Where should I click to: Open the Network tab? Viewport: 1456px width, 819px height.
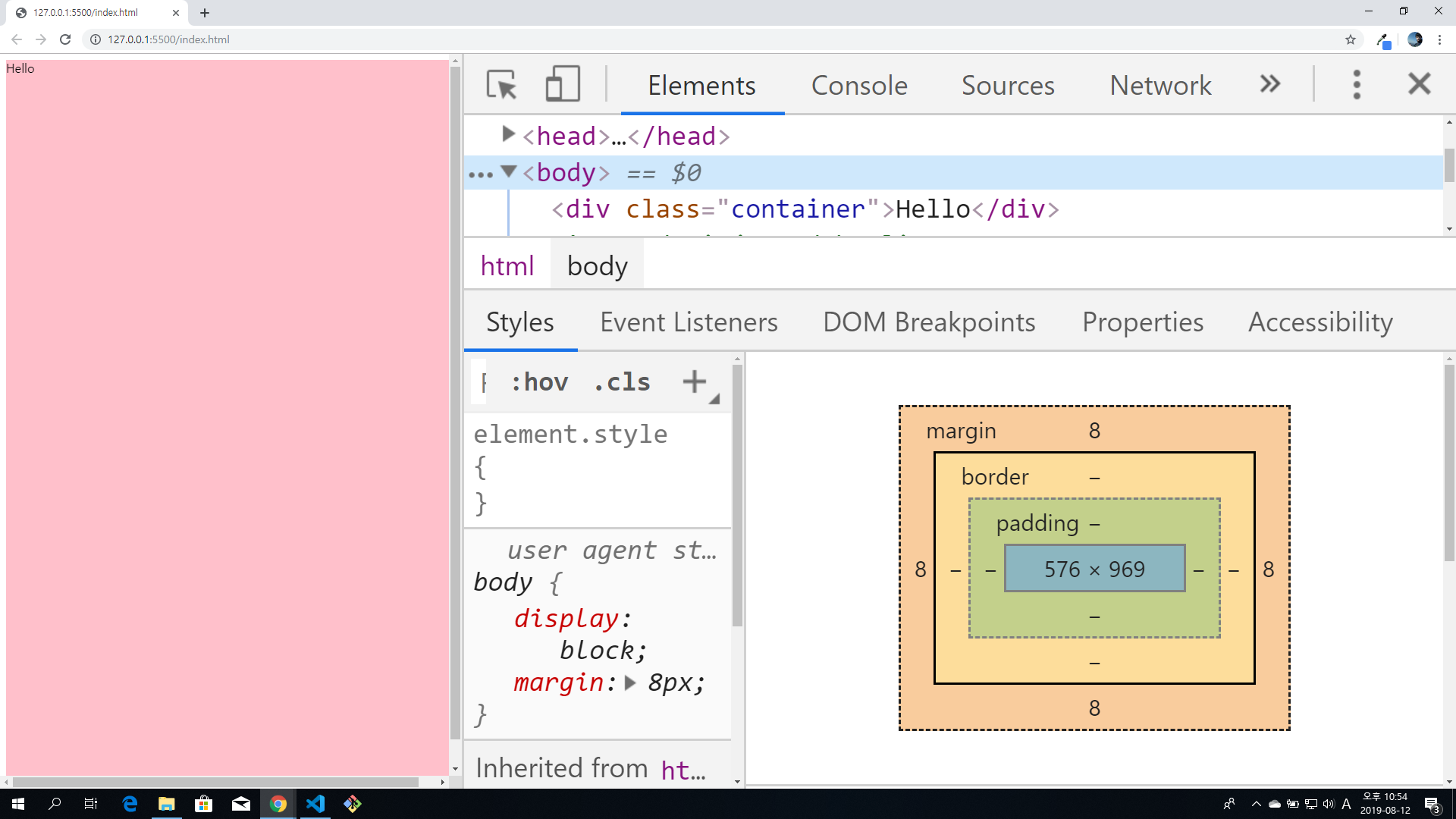[1160, 86]
